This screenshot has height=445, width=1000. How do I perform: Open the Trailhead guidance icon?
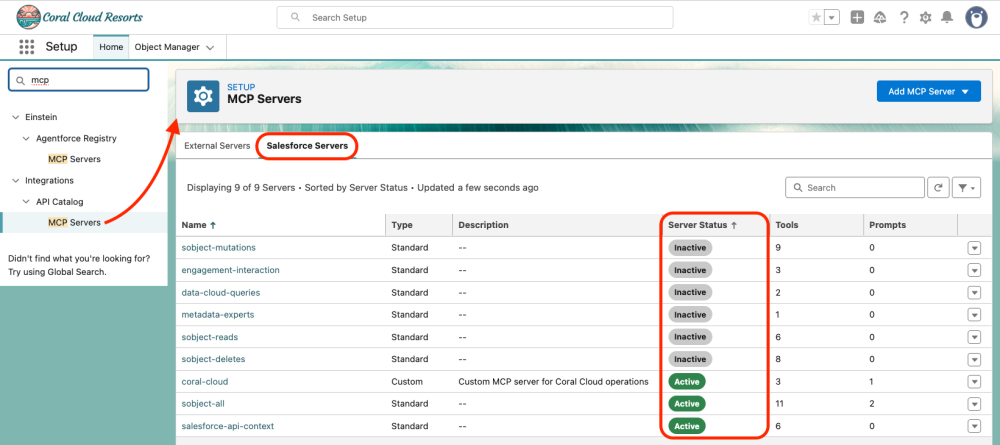tap(880, 18)
